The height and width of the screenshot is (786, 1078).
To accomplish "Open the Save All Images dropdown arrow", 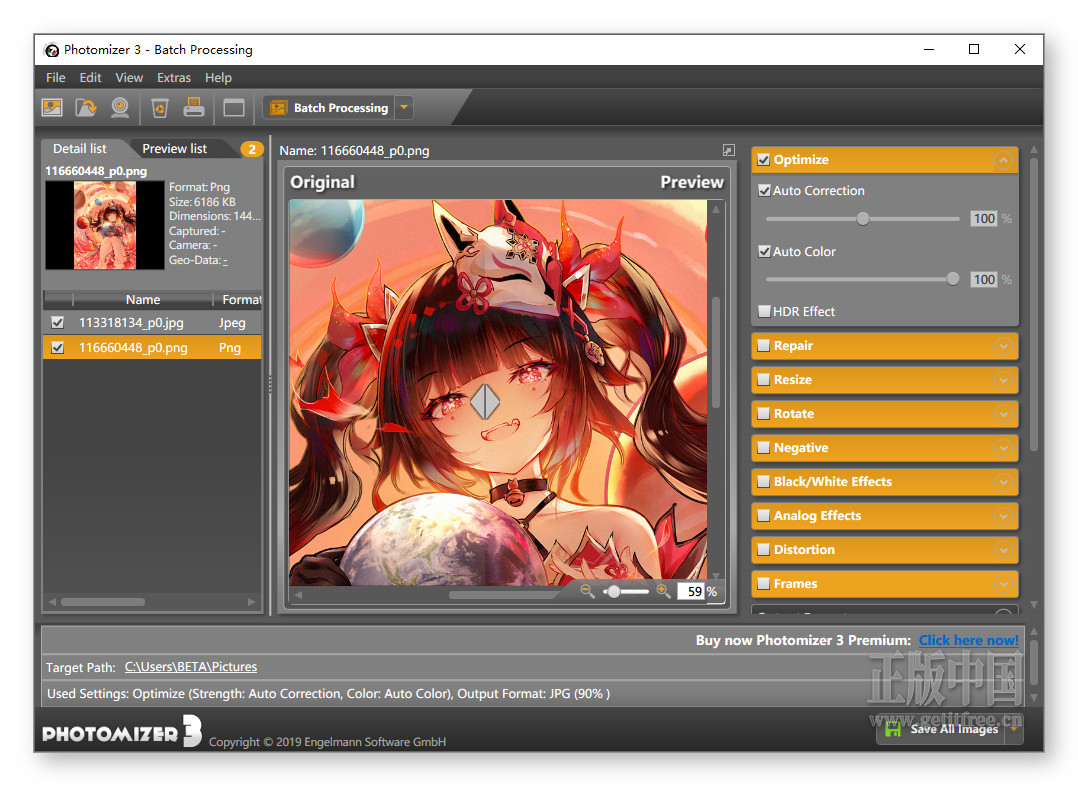I will (1014, 729).
